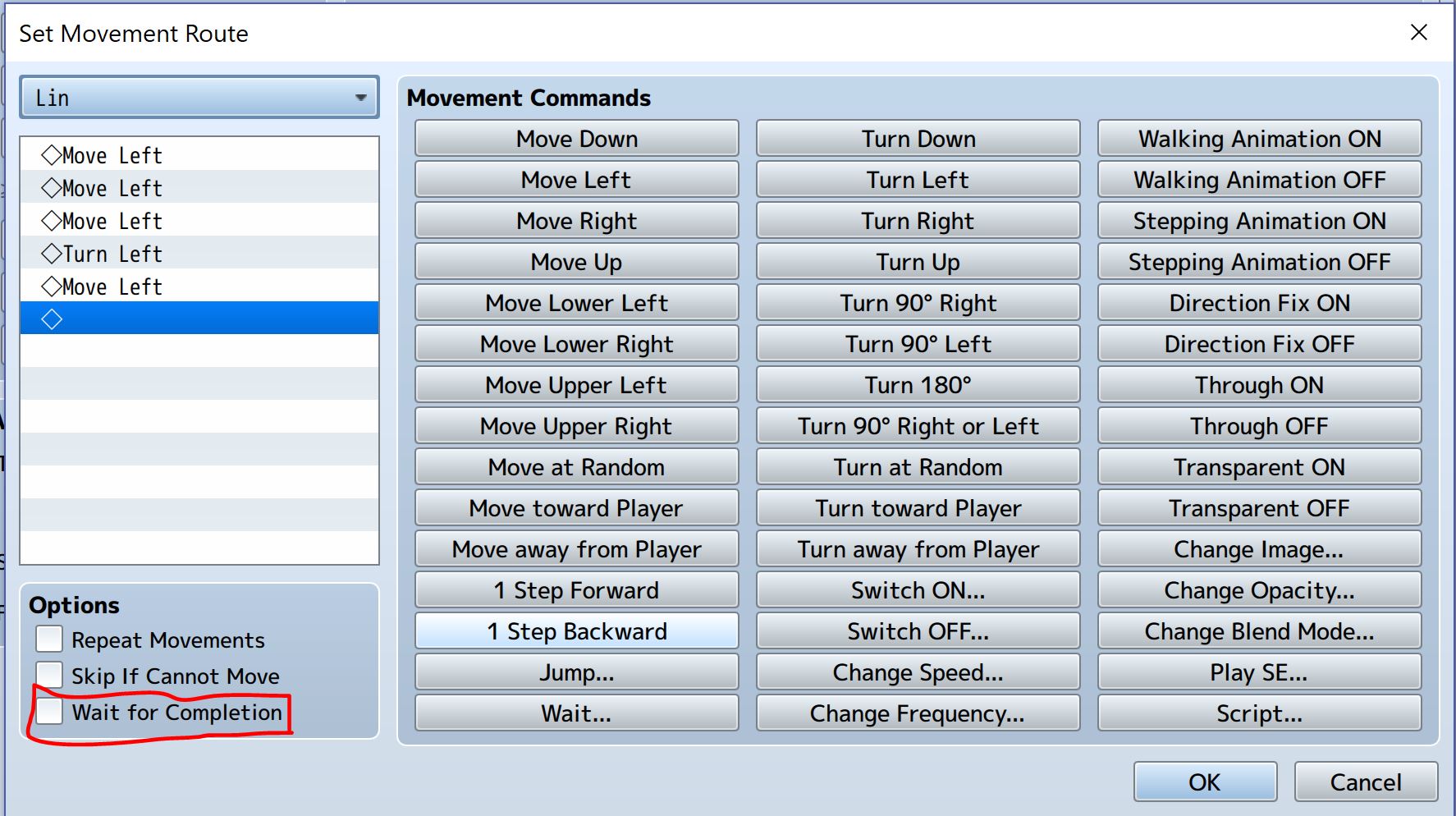Open the Play SE... dialog
1456x816 pixels.
pyautogui.click(x=1258, y=672)
